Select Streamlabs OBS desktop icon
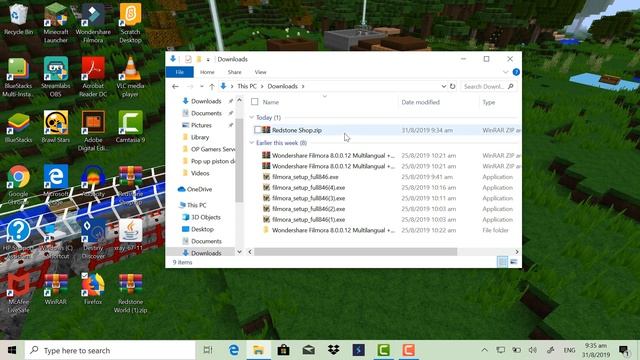Viewport: 640px width, 360px height. point(56,77)
